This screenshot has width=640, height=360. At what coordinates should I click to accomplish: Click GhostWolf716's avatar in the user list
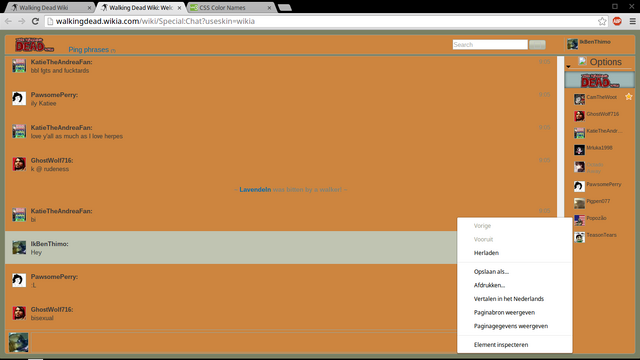pyautogui.click(x=579, y=116)
